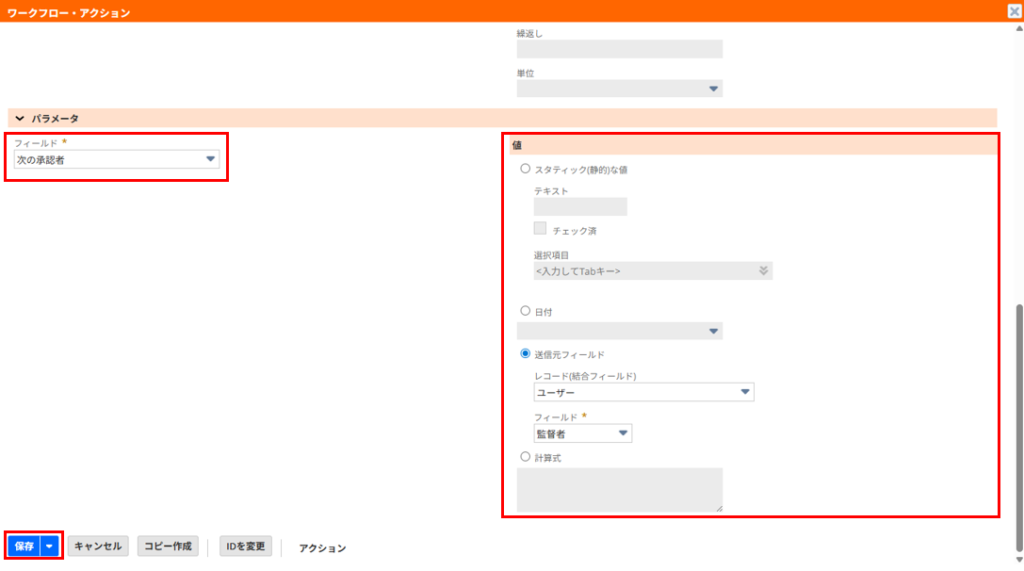The width and height of the screenshot is (1024, 571).
Task: Click the double-chevron icon in 選択項目
Action: point(763,271)
